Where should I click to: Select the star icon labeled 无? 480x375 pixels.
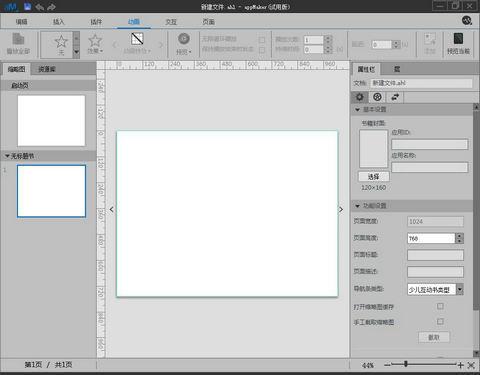[61, 42]
